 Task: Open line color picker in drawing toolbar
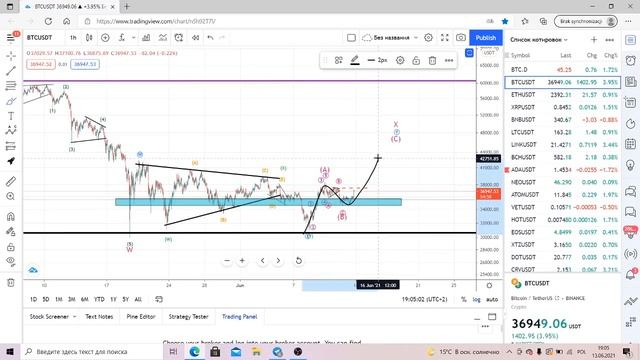pyautogui.click(x=355, y=60)
